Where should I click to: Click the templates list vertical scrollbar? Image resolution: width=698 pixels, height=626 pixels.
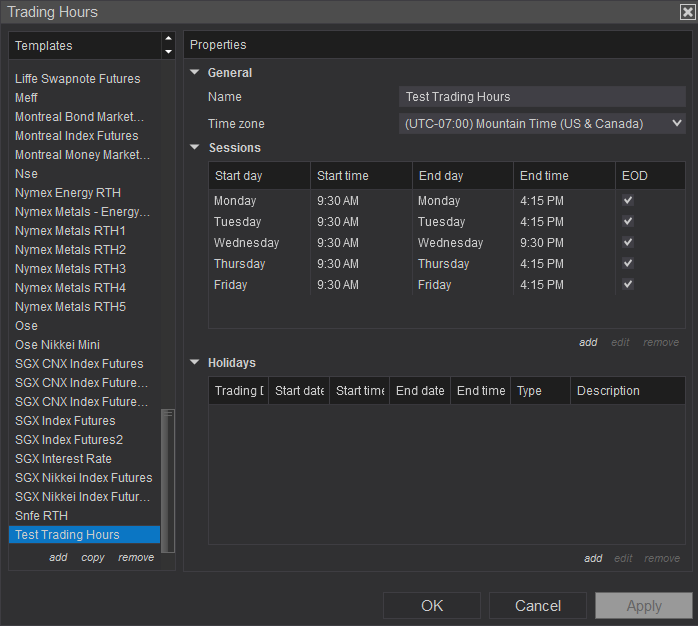point(168,480)
